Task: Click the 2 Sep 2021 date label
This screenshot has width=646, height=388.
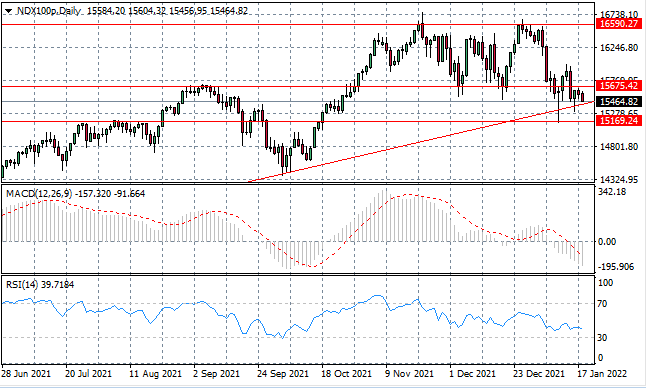Action: point(216,374)
